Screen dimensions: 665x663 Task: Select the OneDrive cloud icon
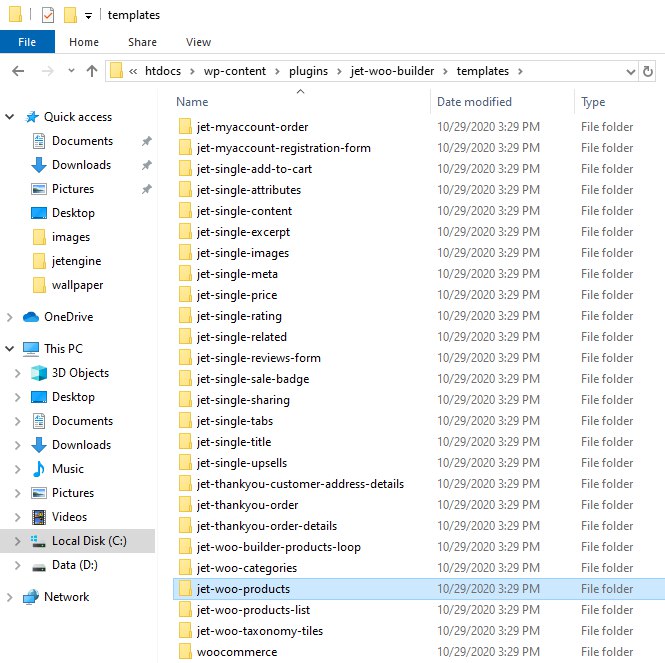click(x=31, y=317)
